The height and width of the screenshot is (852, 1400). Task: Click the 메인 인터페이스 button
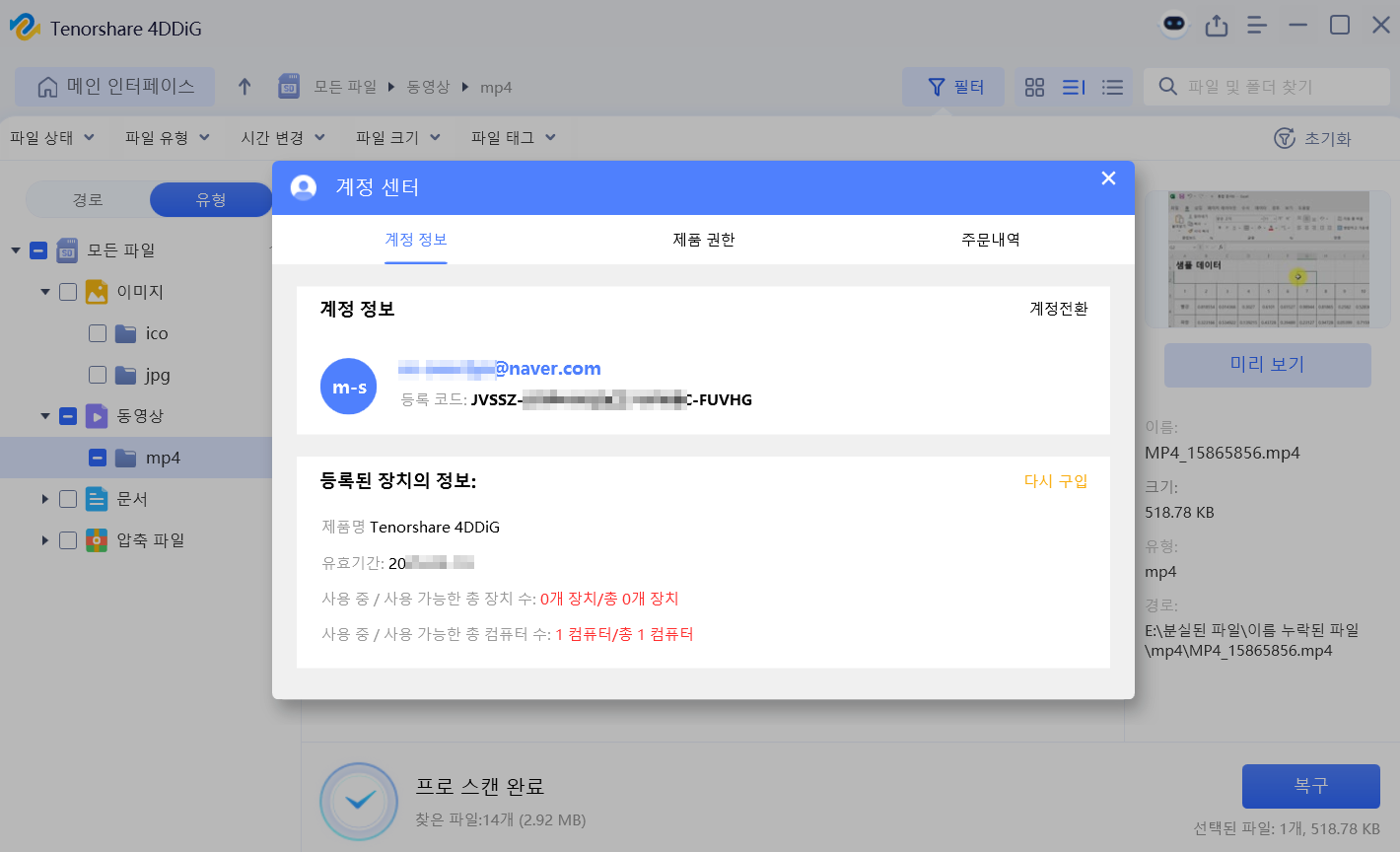point(114,87)
